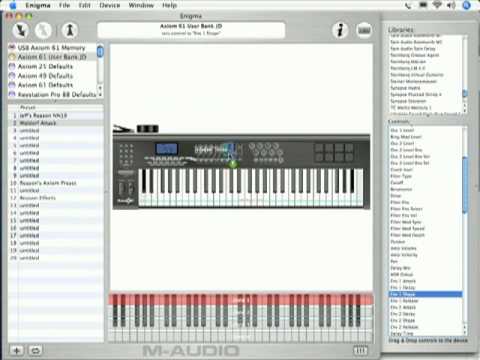Viewport: 480px width, 360px height.
Task: Click the green lit slider on keyboard
Action: pyautogui.click(x=233, y=164)
